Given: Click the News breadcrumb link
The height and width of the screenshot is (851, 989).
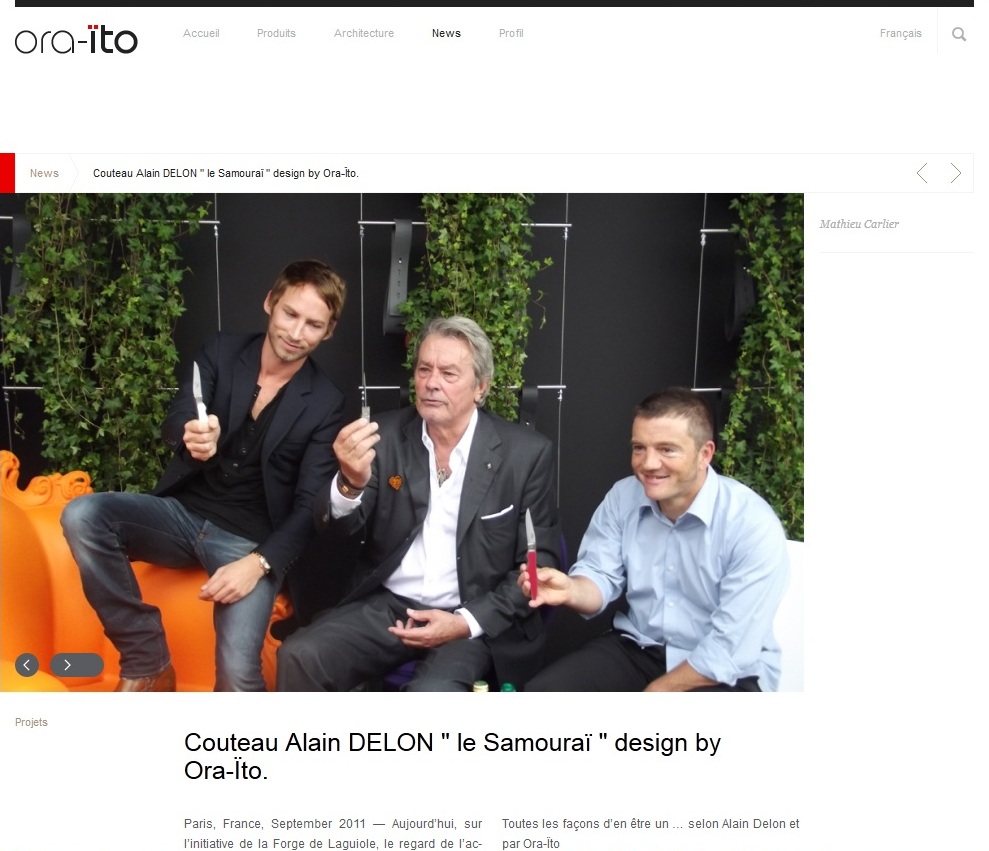Looking at the screenshot, I should pyautogui.click(x=44, y=173).
